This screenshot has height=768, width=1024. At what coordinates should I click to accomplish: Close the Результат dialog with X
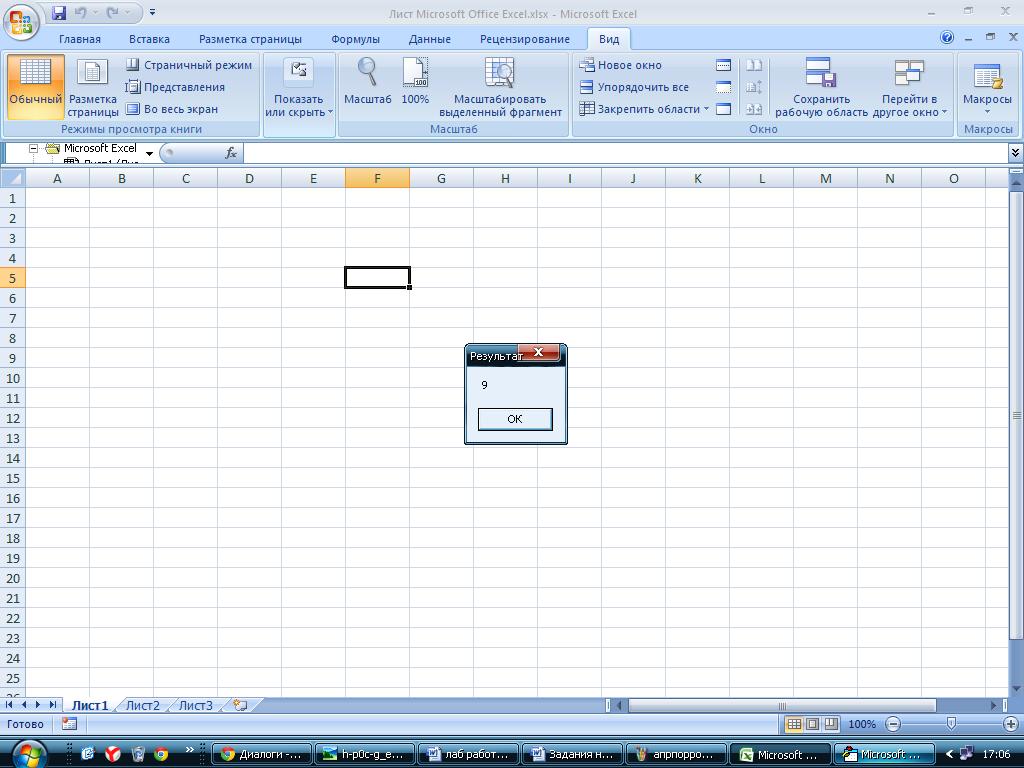[539, 352]
